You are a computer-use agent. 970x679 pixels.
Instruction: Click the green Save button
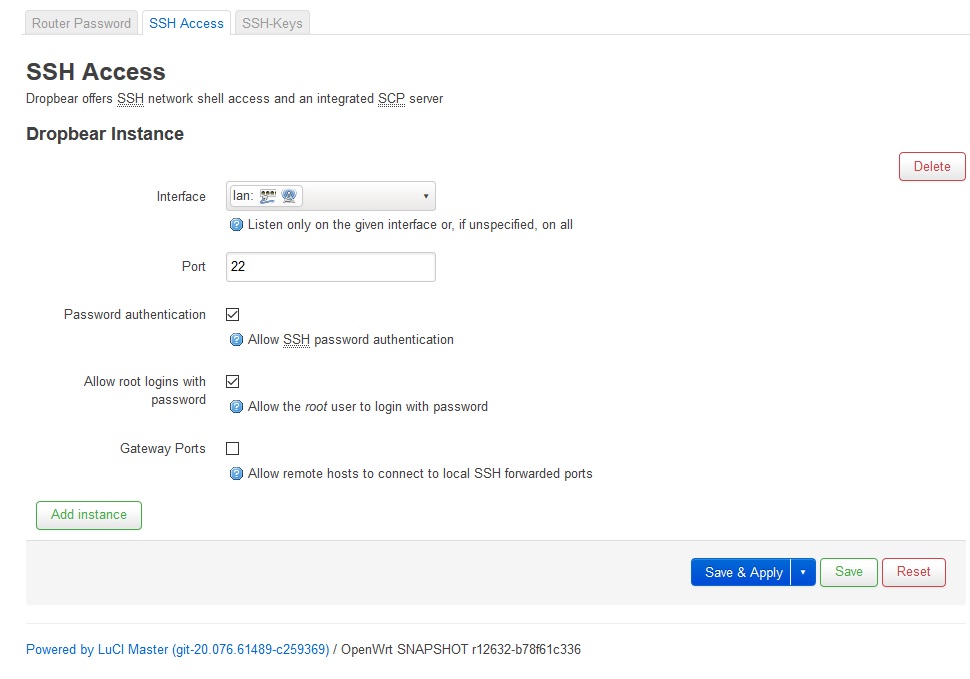tap(848, 572)
